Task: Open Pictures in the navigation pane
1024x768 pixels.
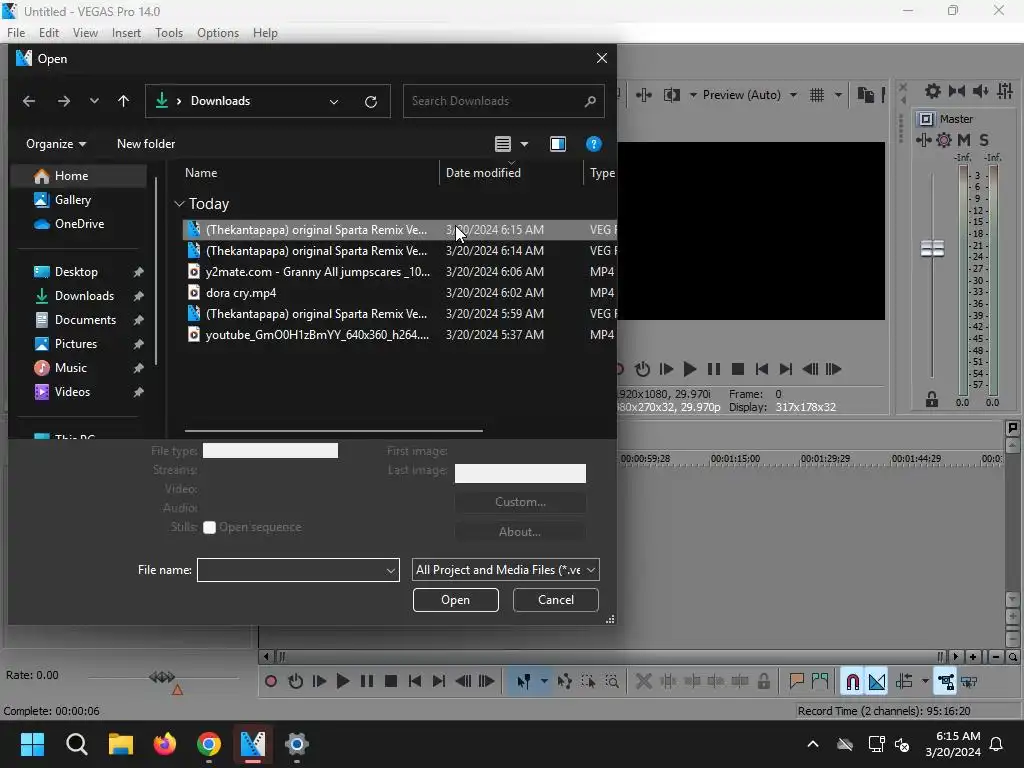Action: 76,344
